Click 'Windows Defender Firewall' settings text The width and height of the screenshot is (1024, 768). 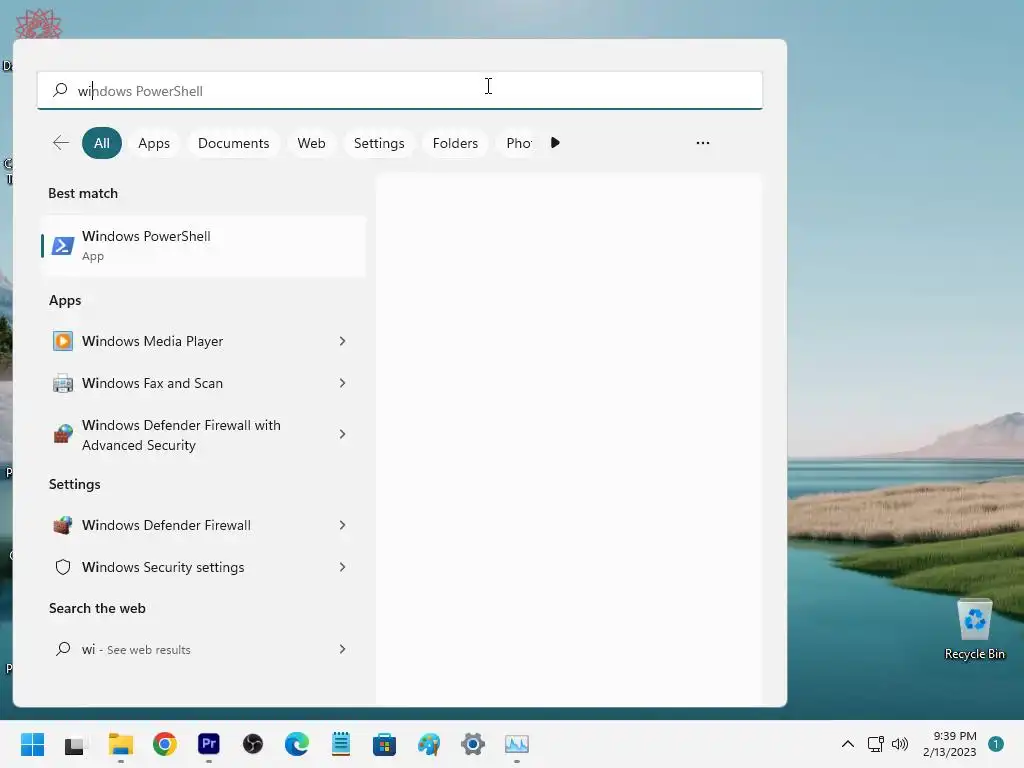tap(167, 525)
